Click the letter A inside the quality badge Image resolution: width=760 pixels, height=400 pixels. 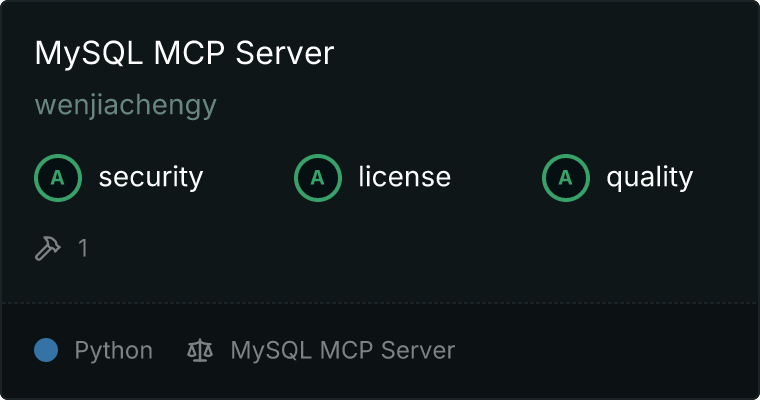pos(566,178)
